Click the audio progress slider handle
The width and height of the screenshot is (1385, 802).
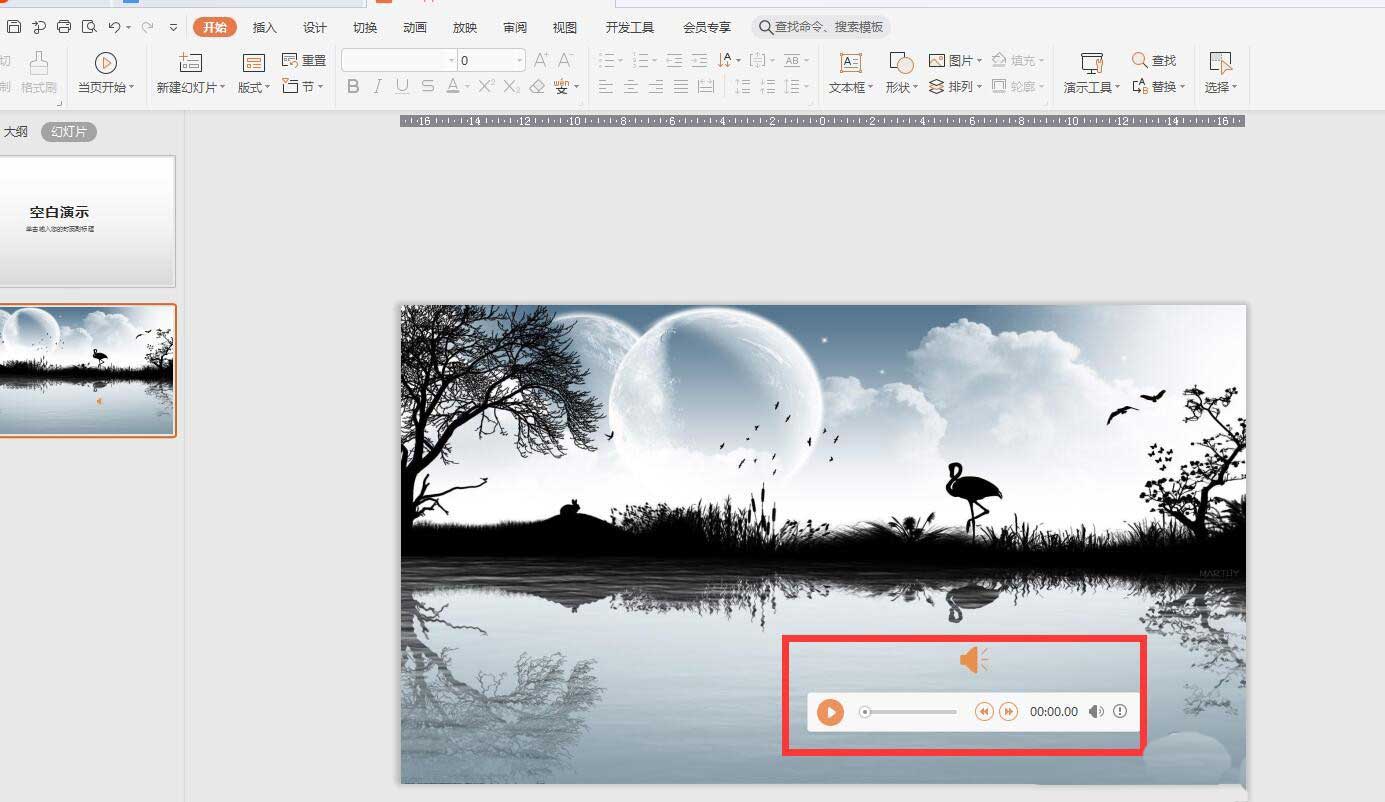(864, 711)
